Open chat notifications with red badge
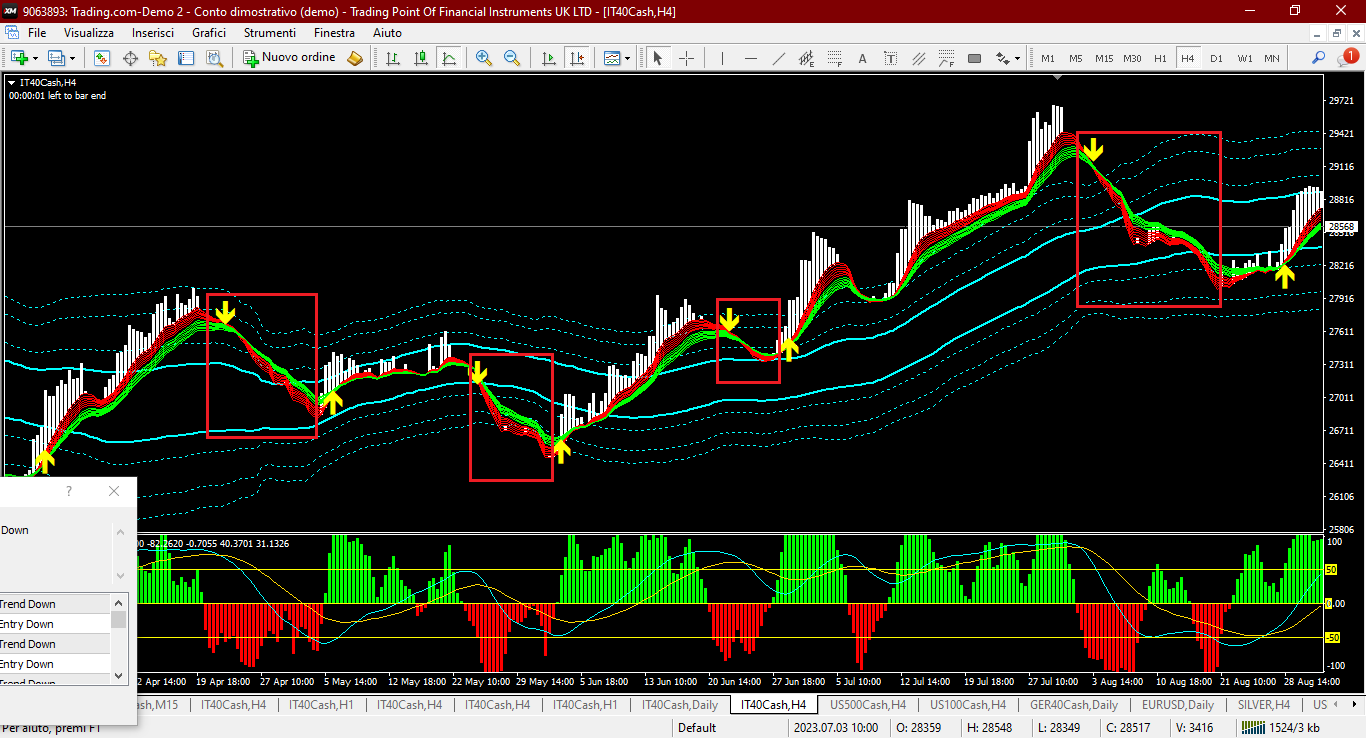1366x738 pixels. click(1346, 57)
